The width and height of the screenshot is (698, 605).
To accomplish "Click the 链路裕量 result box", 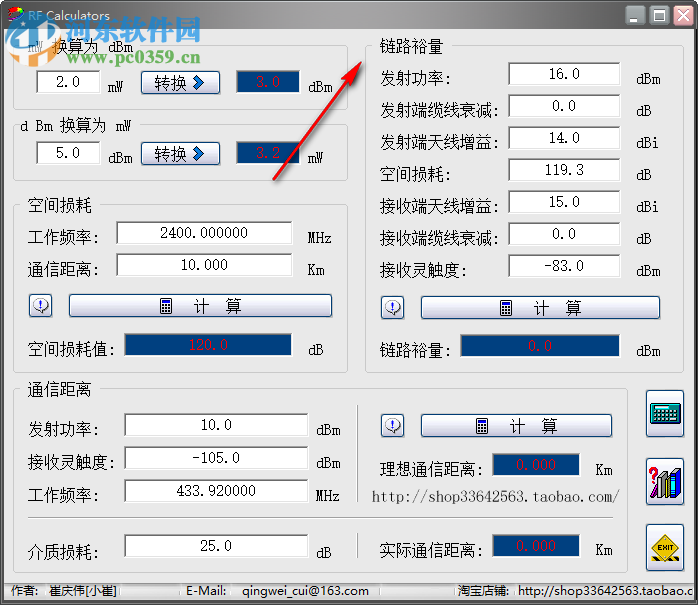I will [540, 346].
